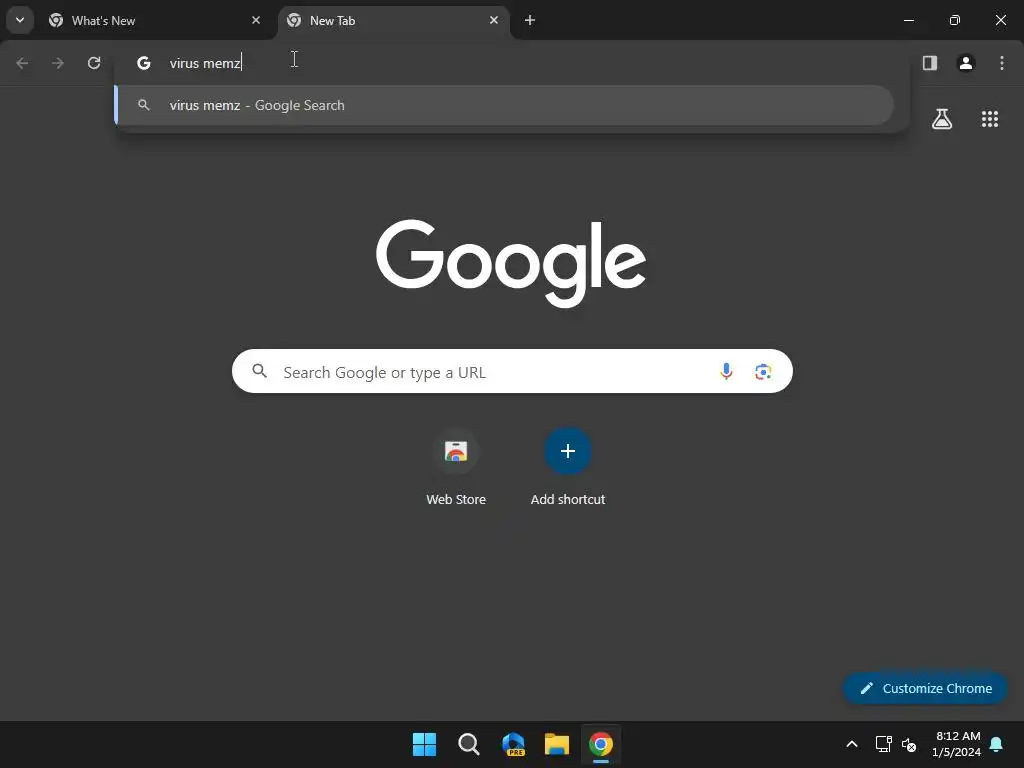1024x768 pixels.
Task: Start voice search with microphone icon
Action: tap(726, 372)
